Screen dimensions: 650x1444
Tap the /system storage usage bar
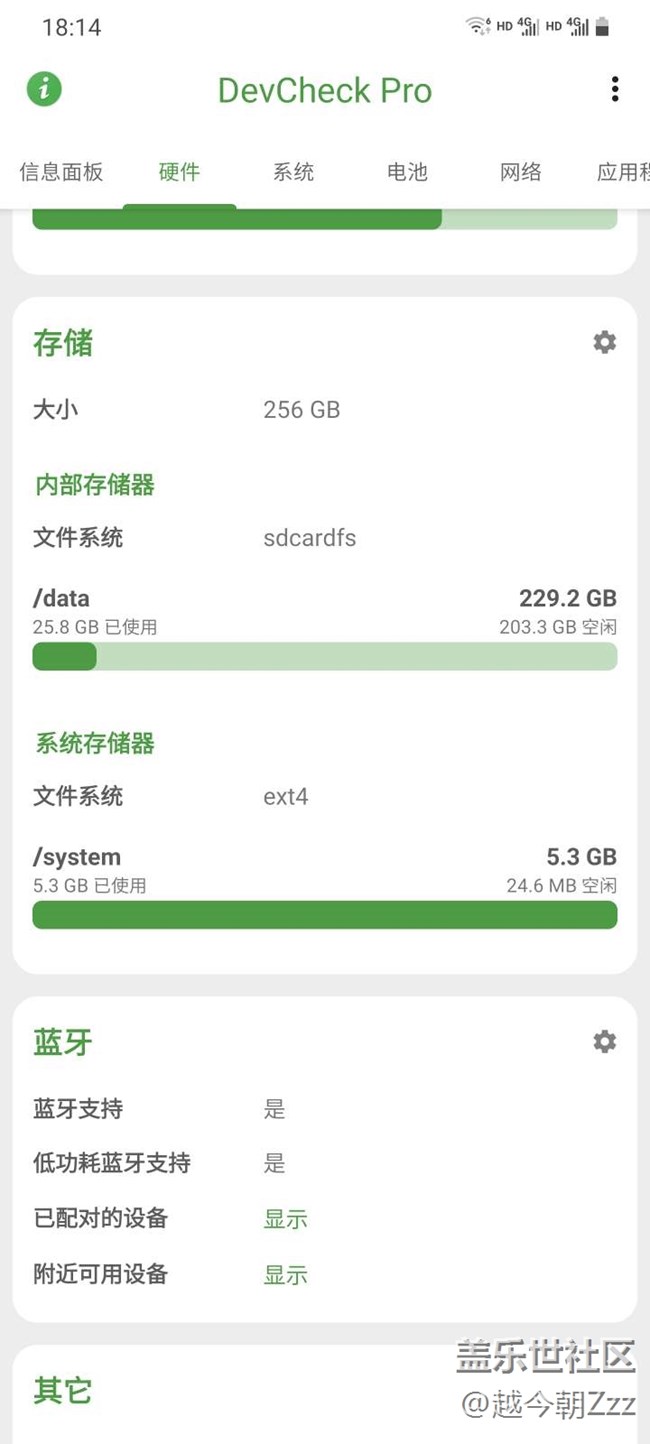click(324, 915)
